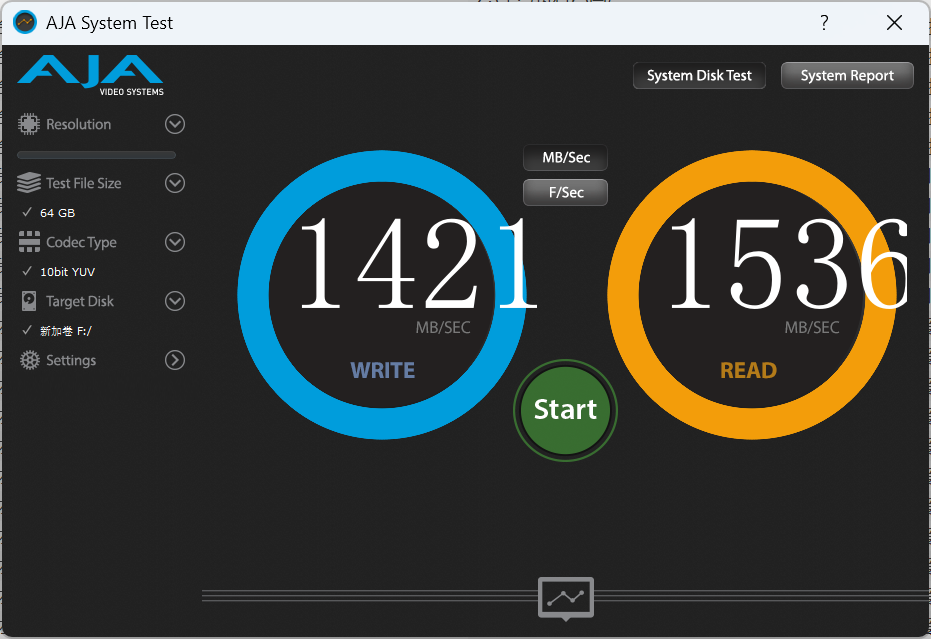Viewport: 931px width, 639px height.
Task: Expand the Codec Type dropdown chevron
Action: 175,242
